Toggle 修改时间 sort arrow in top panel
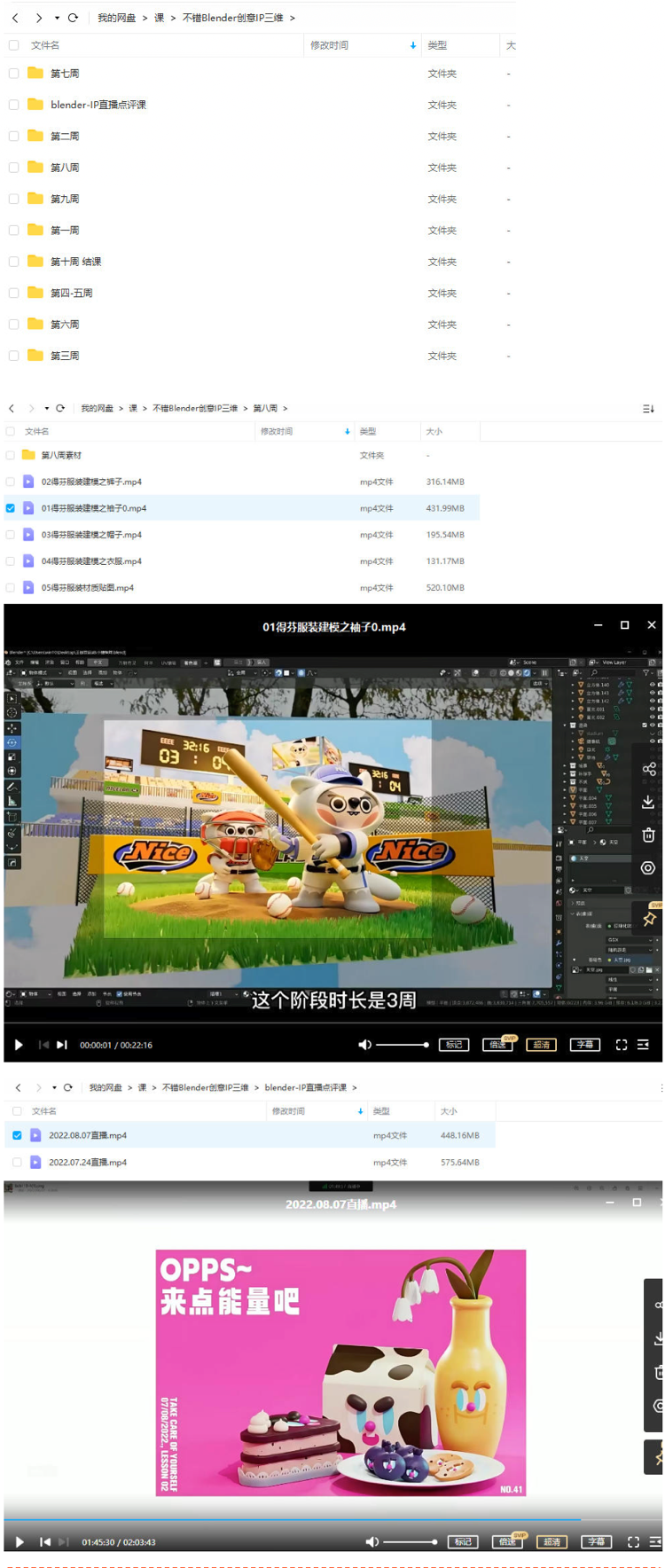Image resolution: width=665 pixels, height=1568 pixels. click(412, 45)
